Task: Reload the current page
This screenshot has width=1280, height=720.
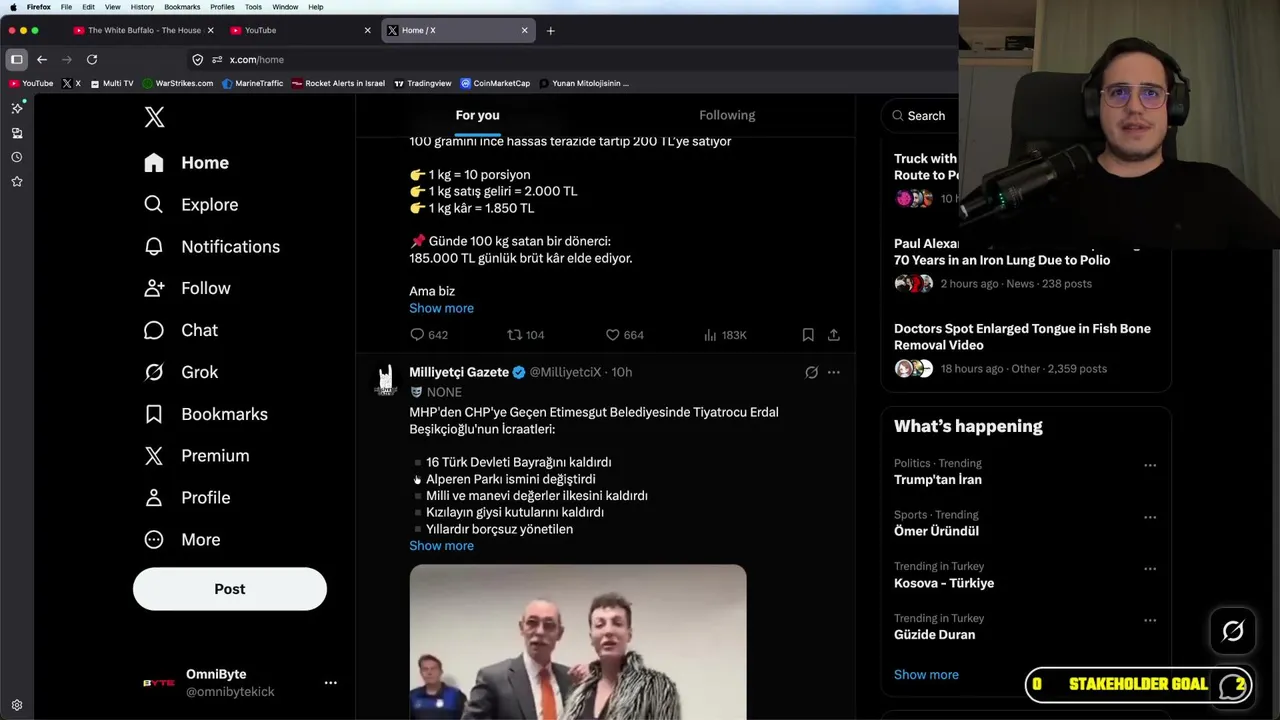Action: coord(92,60)
